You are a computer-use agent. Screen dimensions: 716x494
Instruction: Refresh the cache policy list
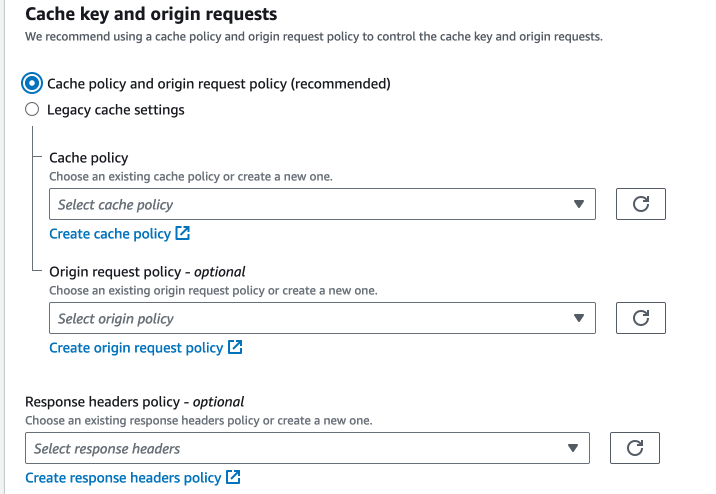(641, 204)
